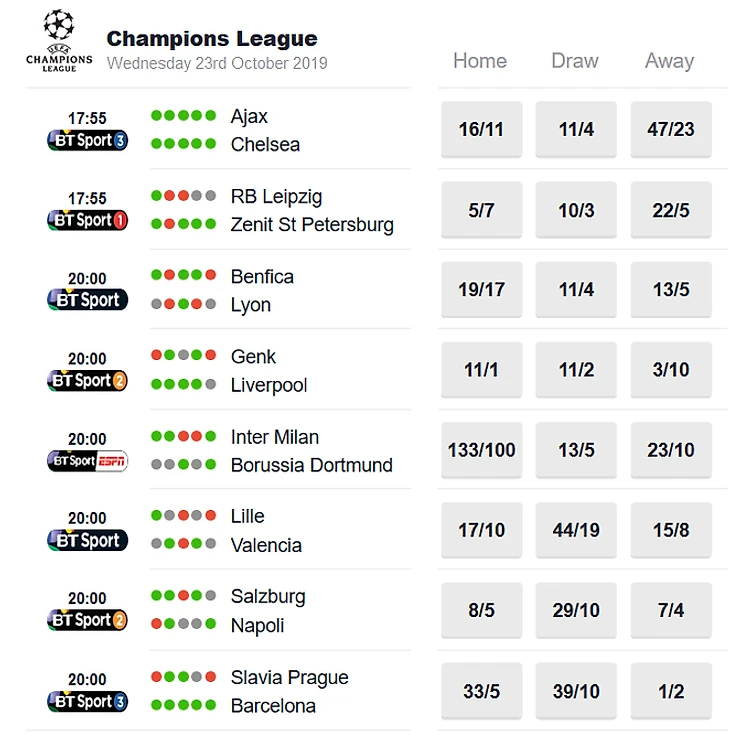Choose the 44/19 draw for Lille v Valencia
This screenshot has height=750, width=730.
[576, 530]
